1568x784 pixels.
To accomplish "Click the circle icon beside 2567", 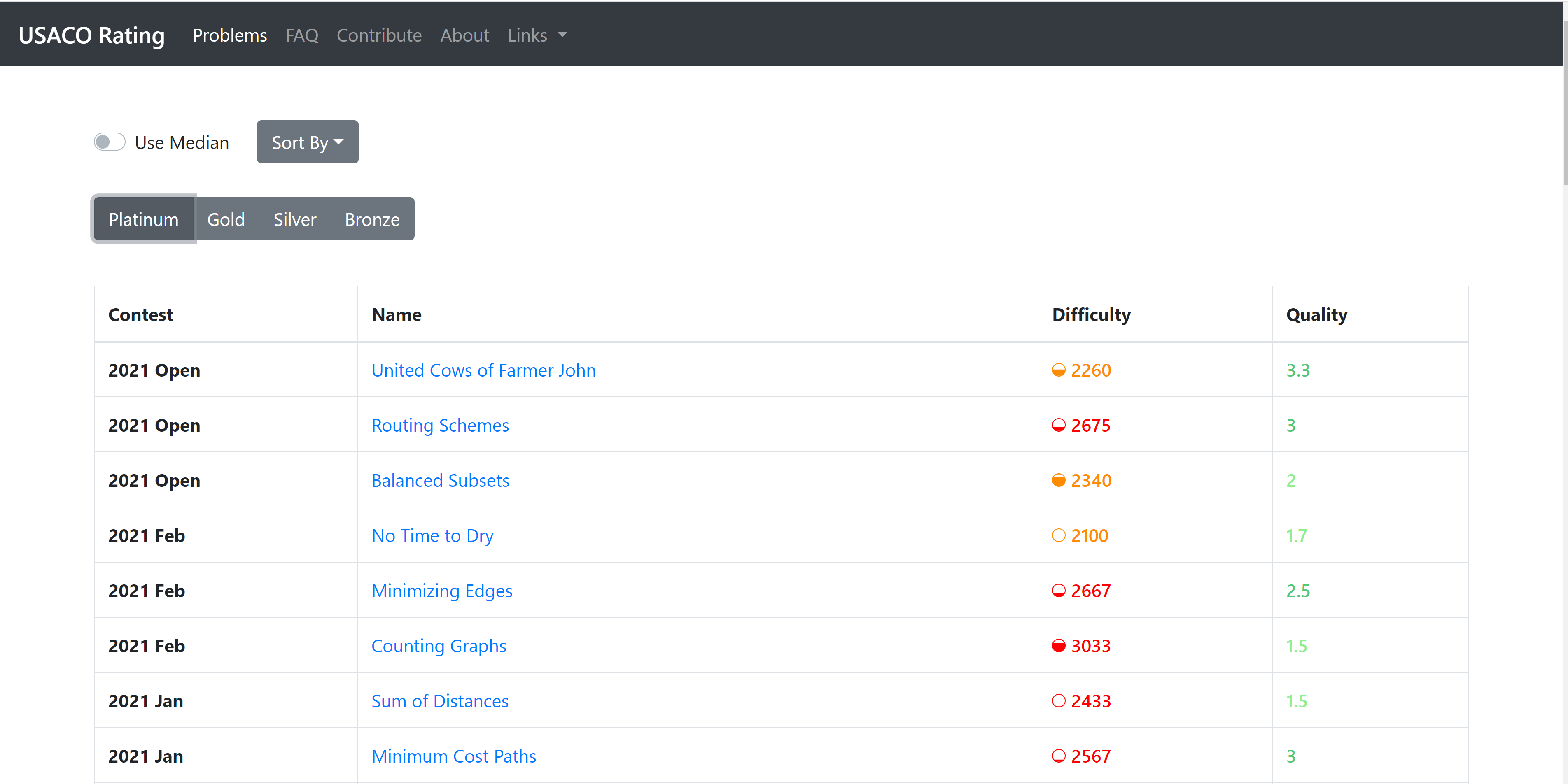I will [x=1059, y=756].
